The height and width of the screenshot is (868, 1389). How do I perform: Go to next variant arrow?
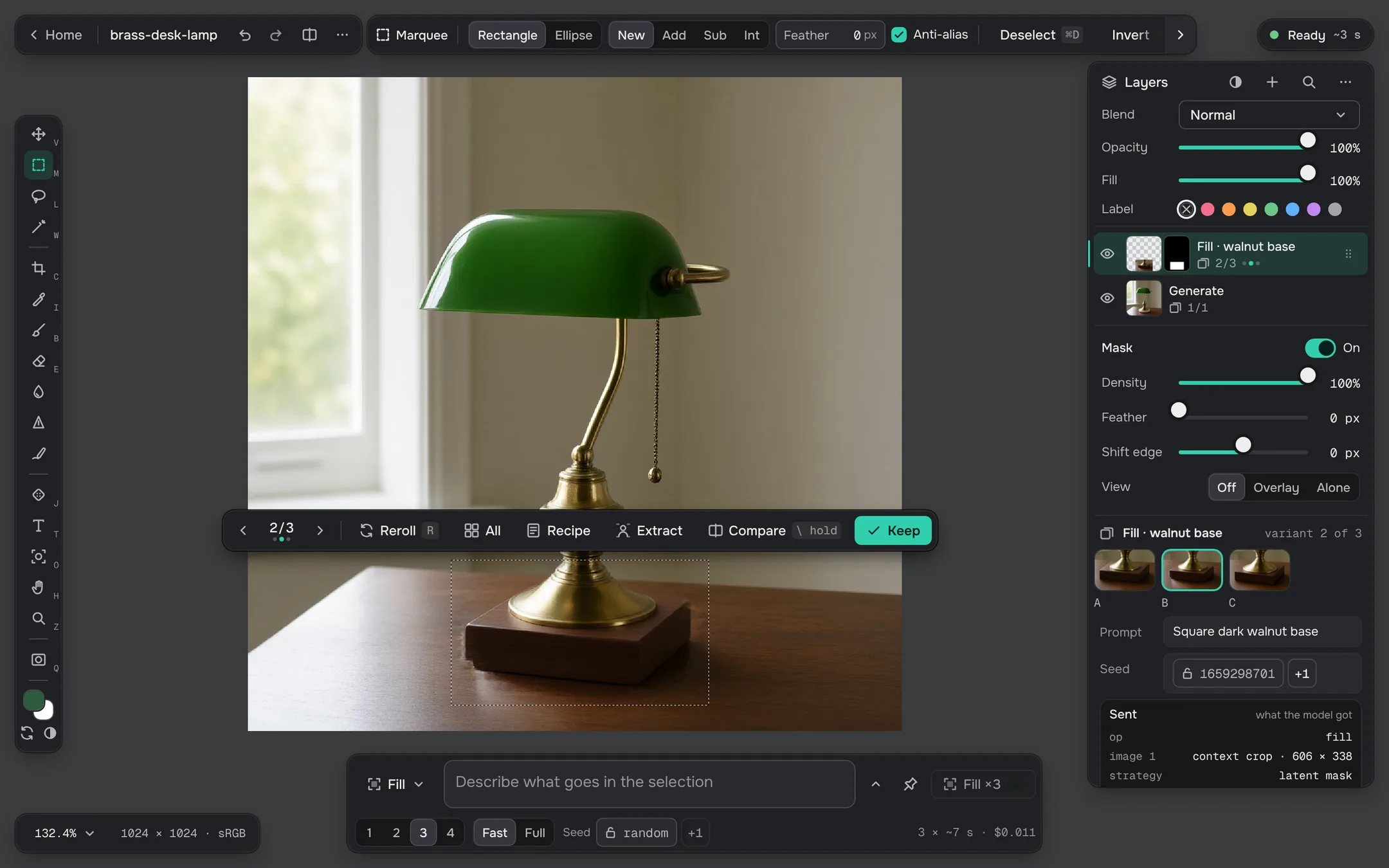(x=320, y=530)
